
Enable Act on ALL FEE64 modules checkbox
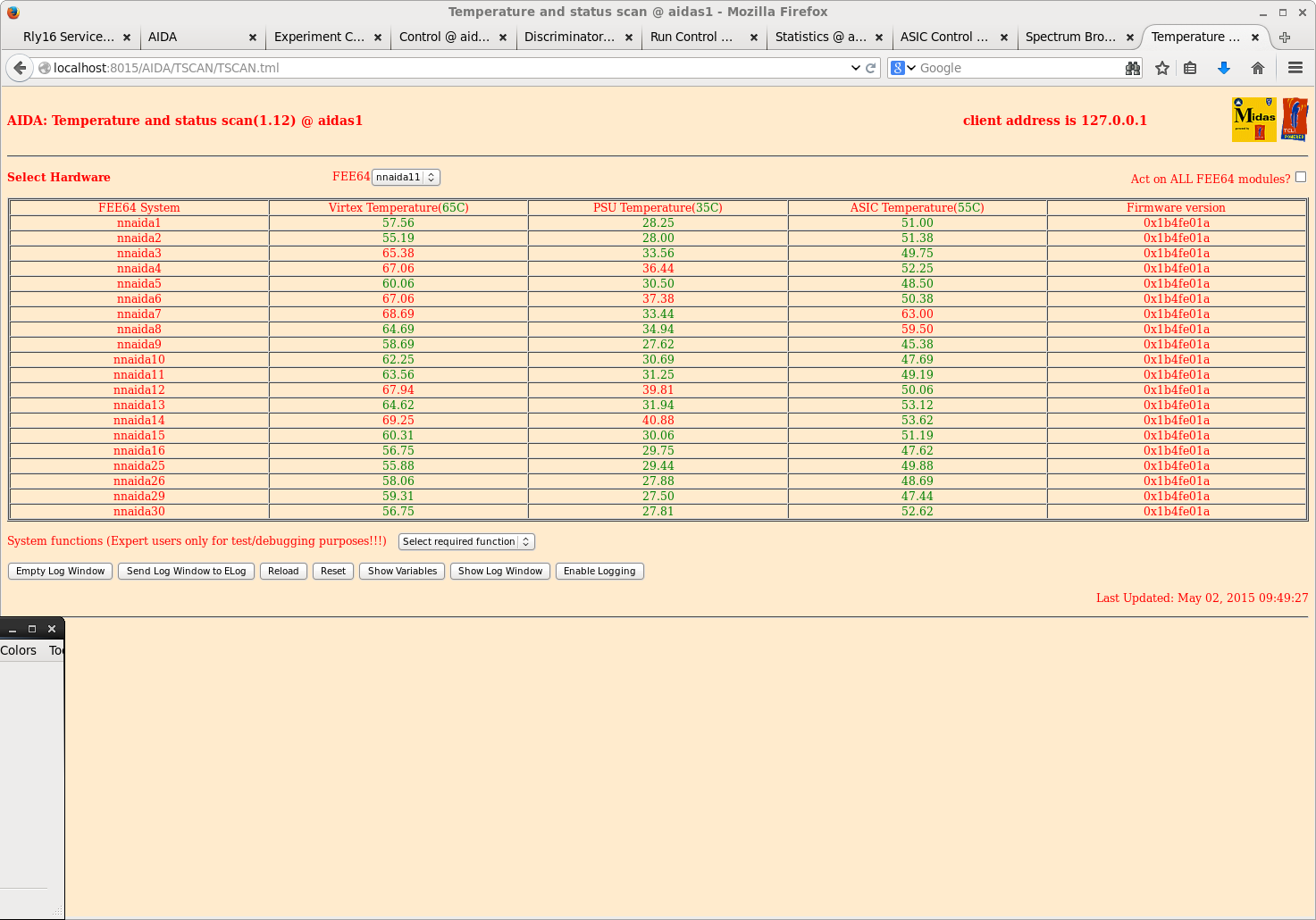point(1301,177)
